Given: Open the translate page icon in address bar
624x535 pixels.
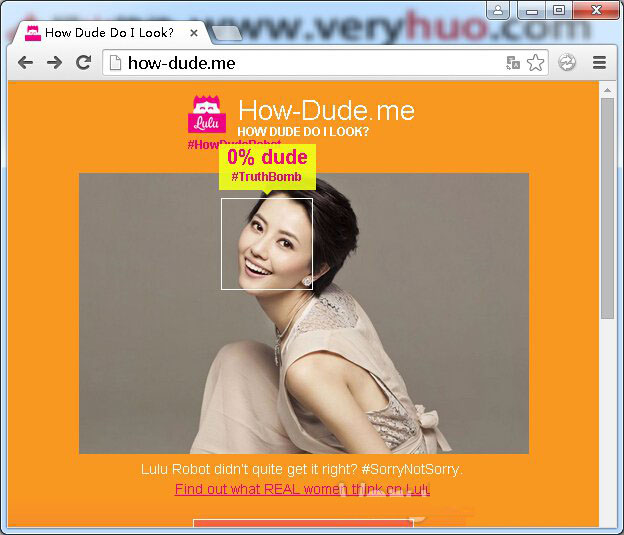Looking at the screenshot, I should (513, 63).
